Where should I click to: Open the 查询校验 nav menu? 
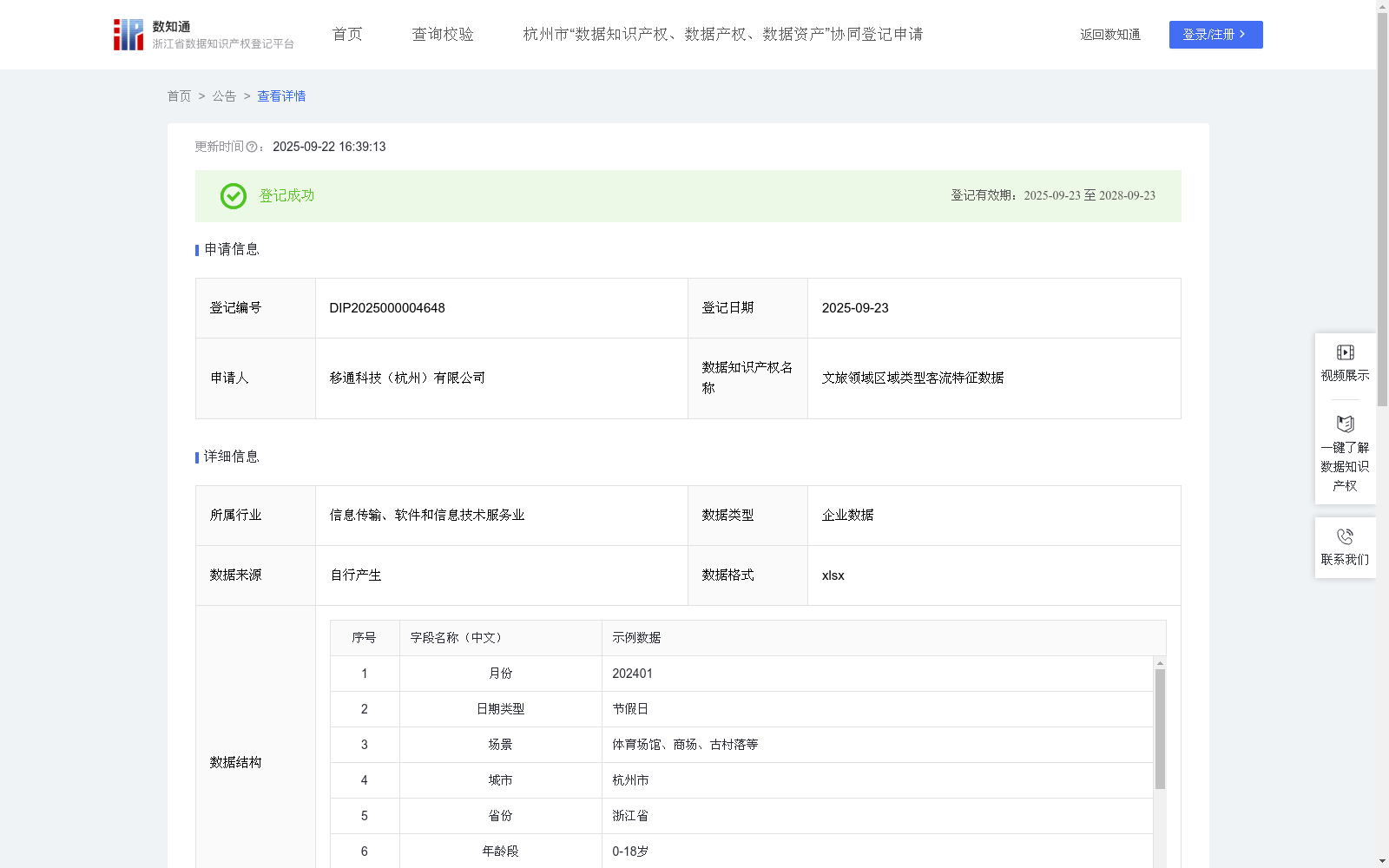[x=443, y=35]
